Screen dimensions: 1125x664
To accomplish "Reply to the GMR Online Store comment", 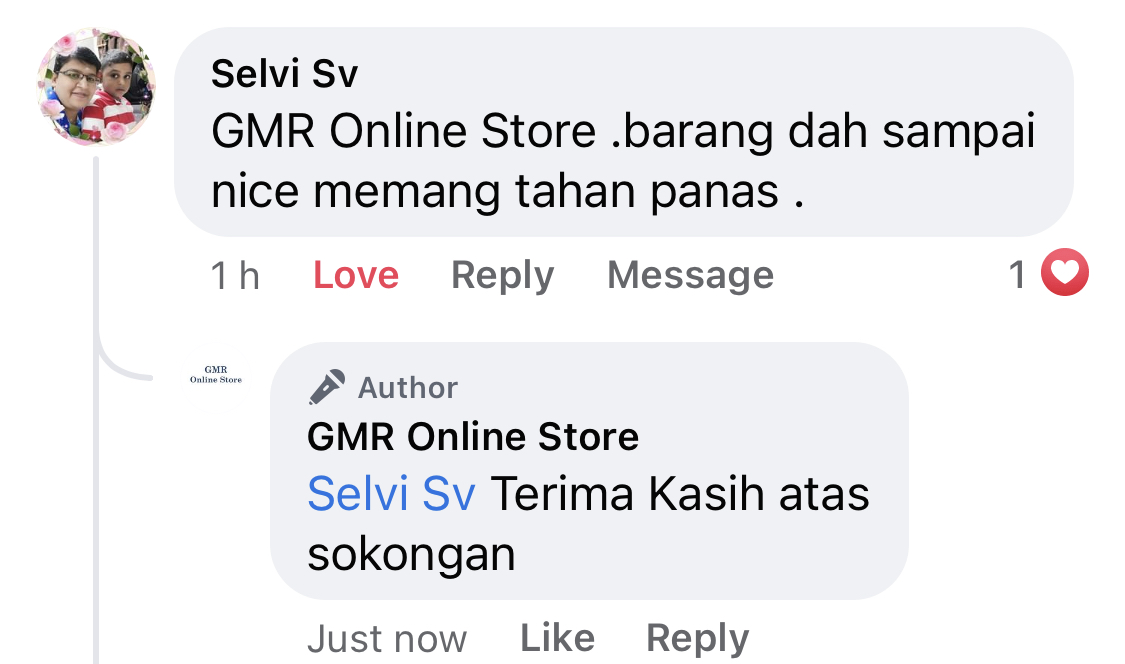I will pos(697,638).
